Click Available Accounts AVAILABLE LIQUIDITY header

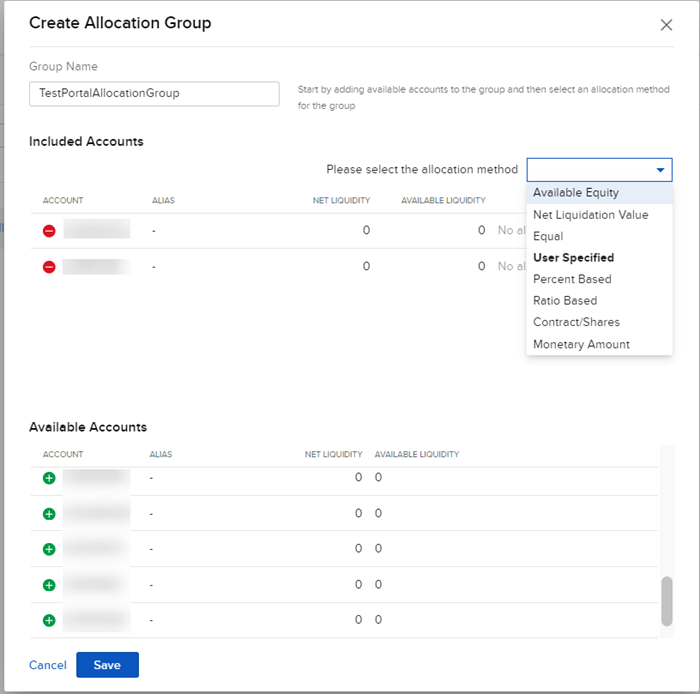[417, 454]
